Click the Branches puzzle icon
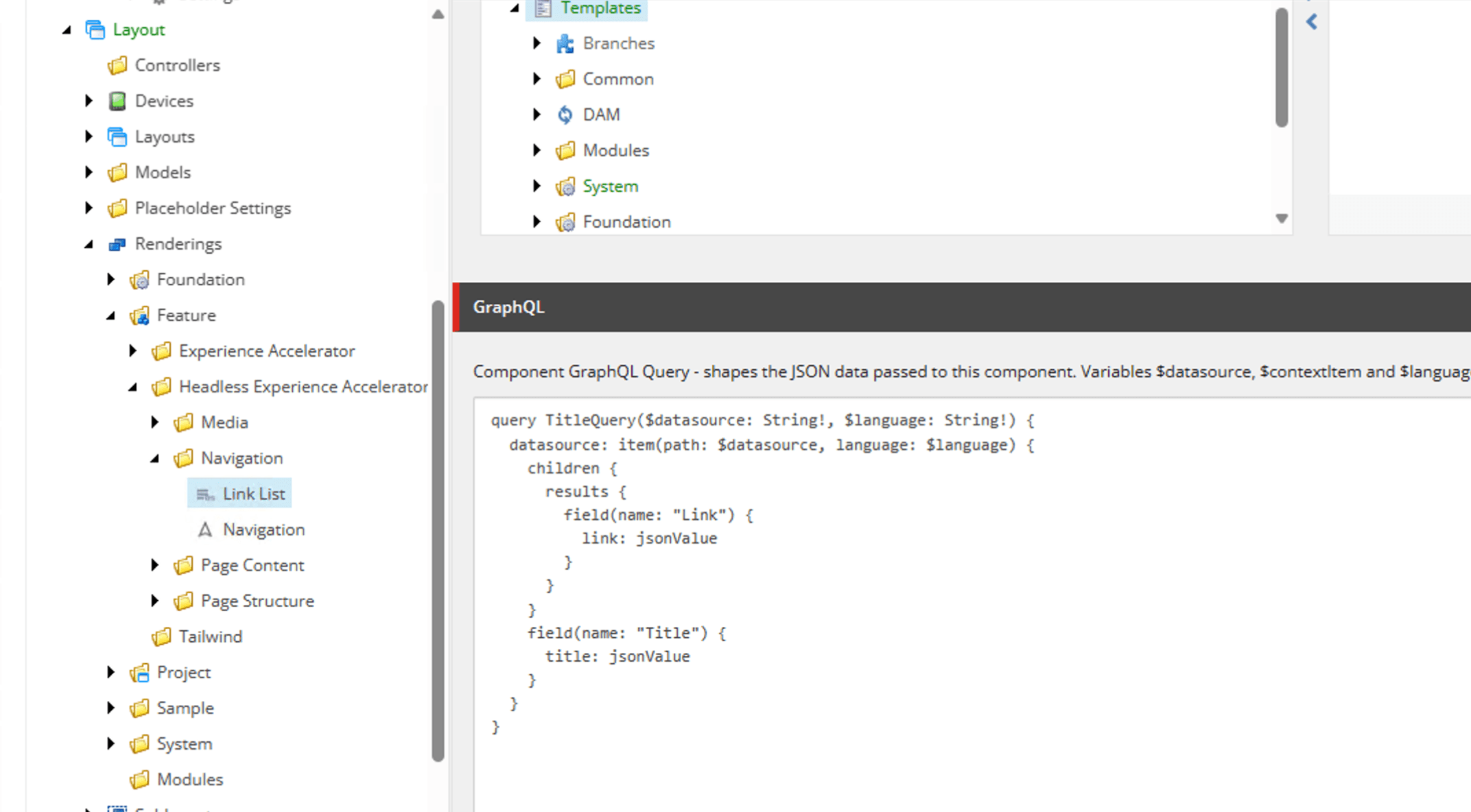The image size is (1471, 812). (x=565, y=44)
